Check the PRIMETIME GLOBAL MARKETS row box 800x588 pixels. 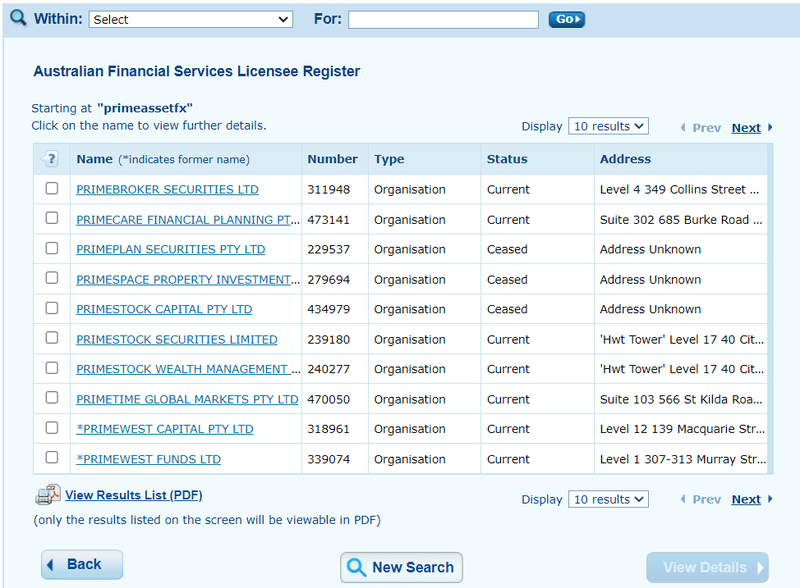click(x=52, y=397)
